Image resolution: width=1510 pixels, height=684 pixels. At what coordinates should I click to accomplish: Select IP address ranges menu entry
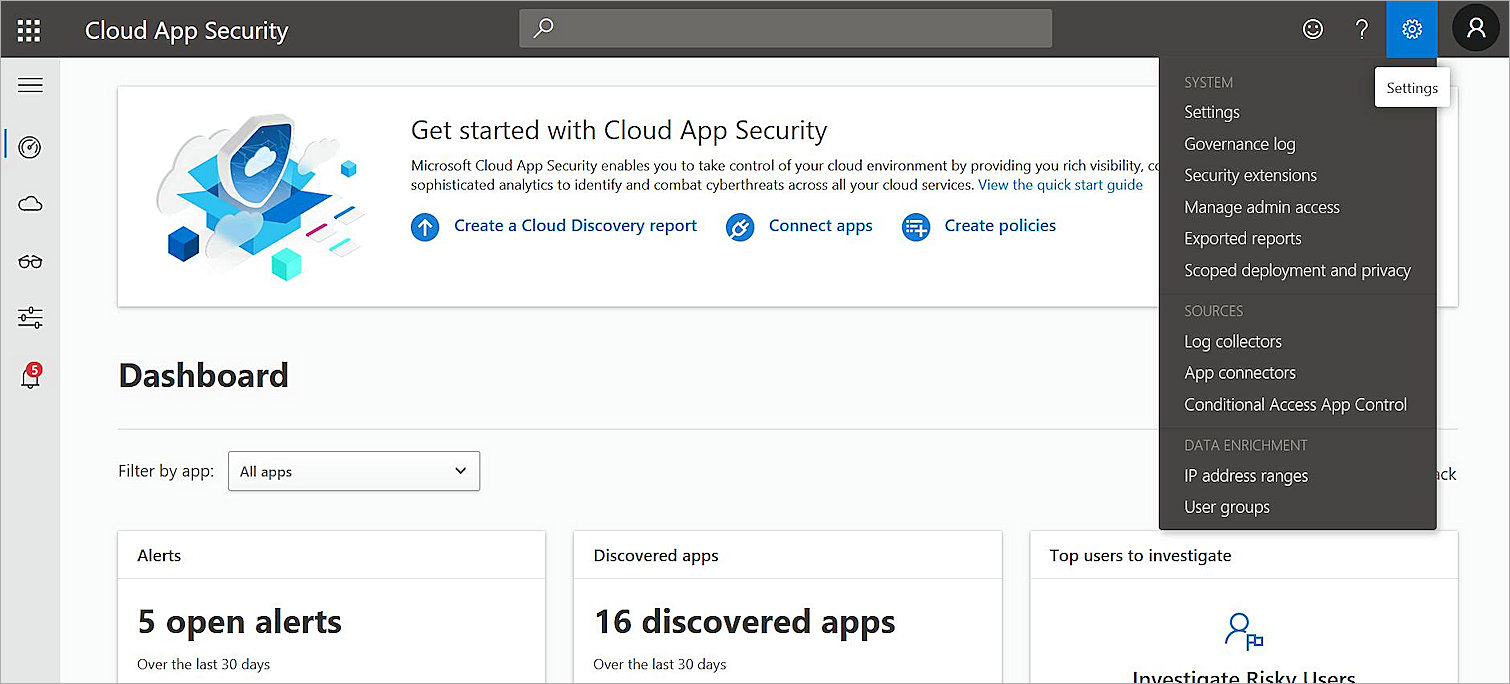[x=1245, y=476]
